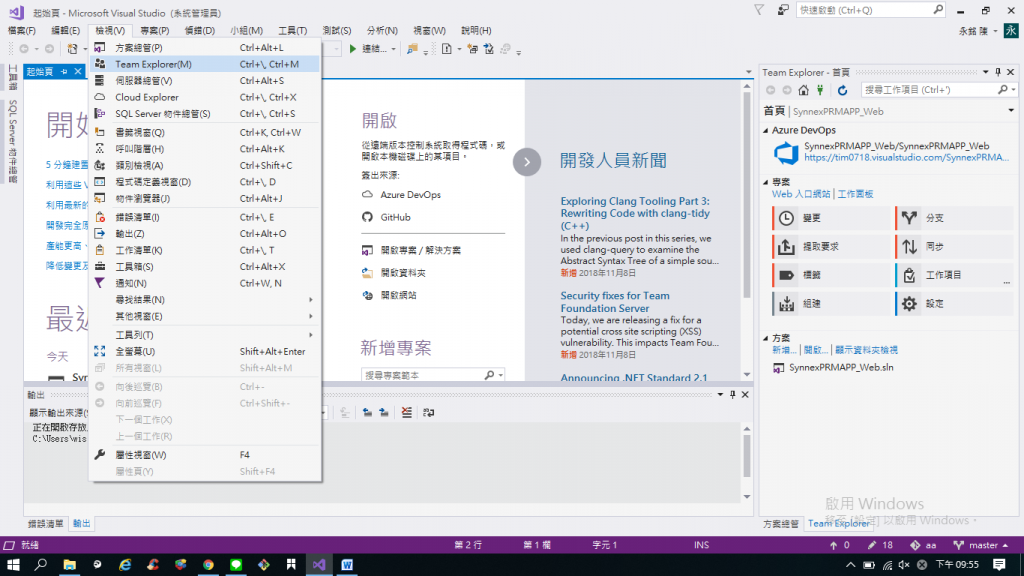Open Chrome from Windows taskbar
The width and height of the screenshot is (1024, 576).
(208, 565)
